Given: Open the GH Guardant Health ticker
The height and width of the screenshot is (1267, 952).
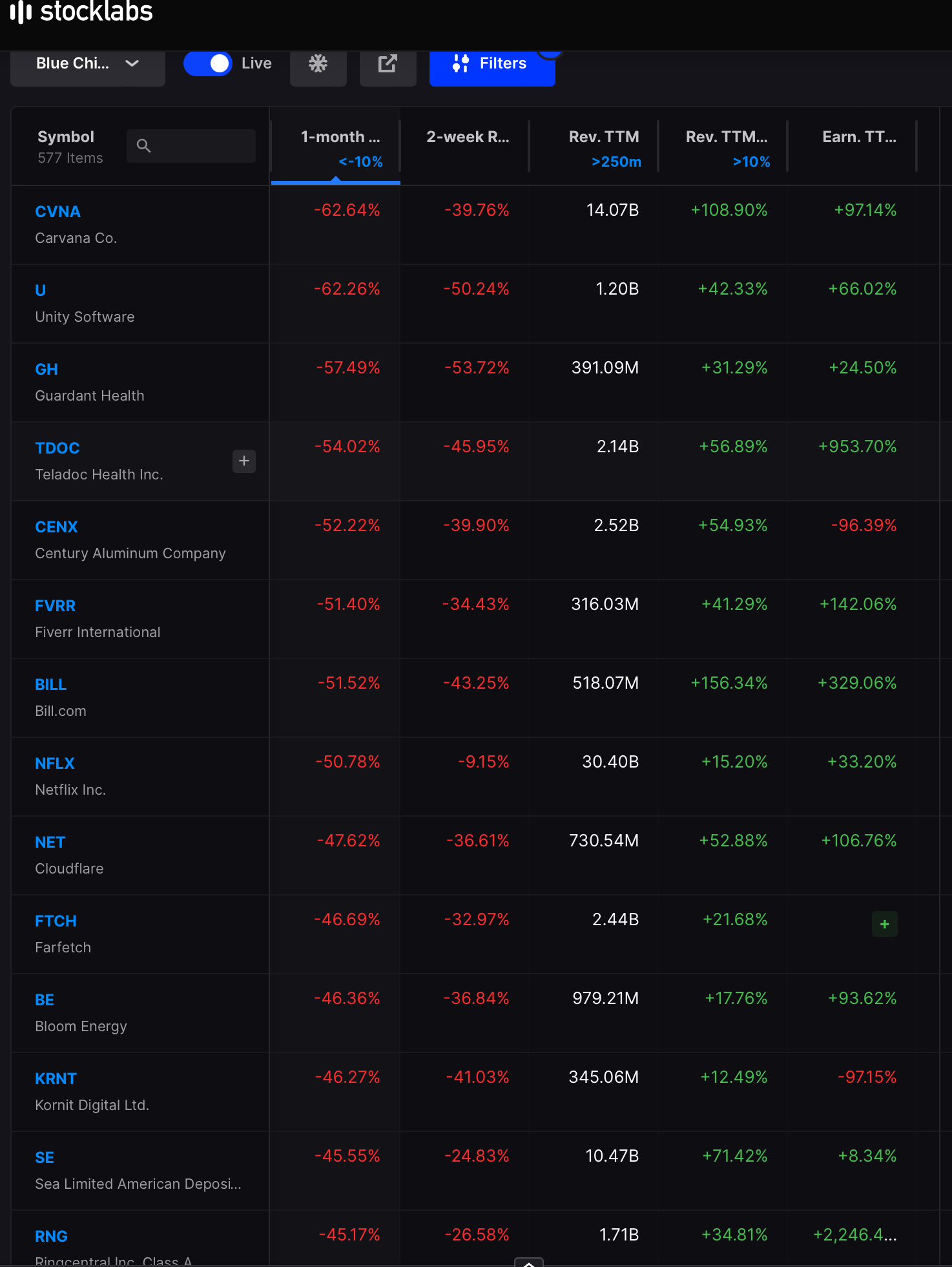Looking at the screenshot, I should 47,370.
